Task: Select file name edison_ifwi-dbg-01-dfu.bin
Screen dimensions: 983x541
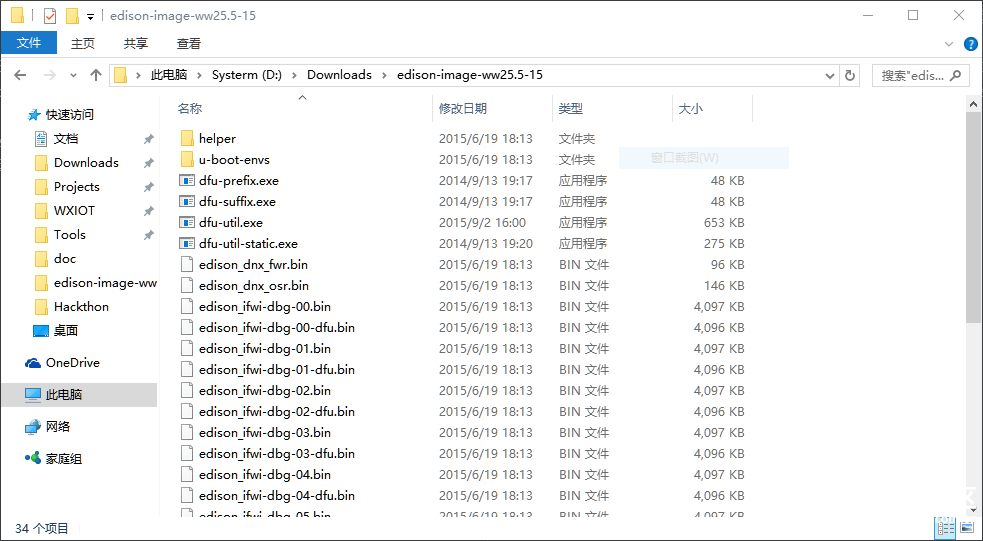Action: 276,370
